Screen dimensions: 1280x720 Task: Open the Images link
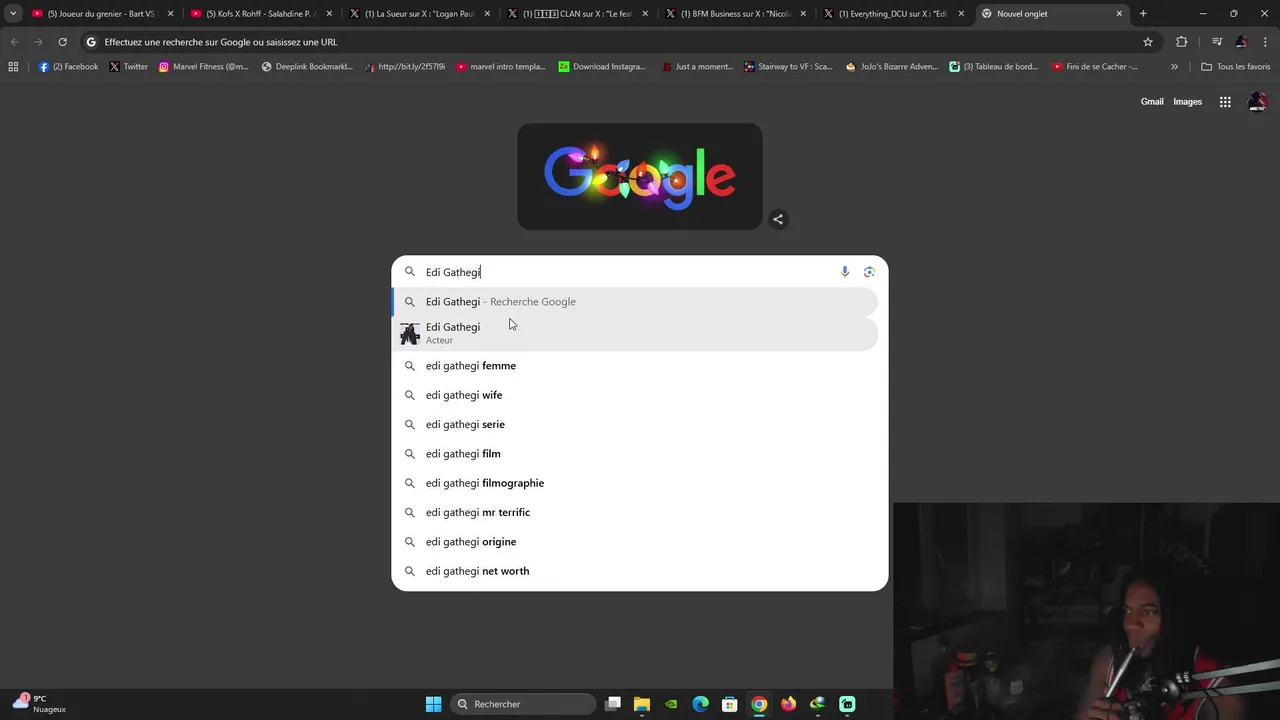click(1187, 101)
